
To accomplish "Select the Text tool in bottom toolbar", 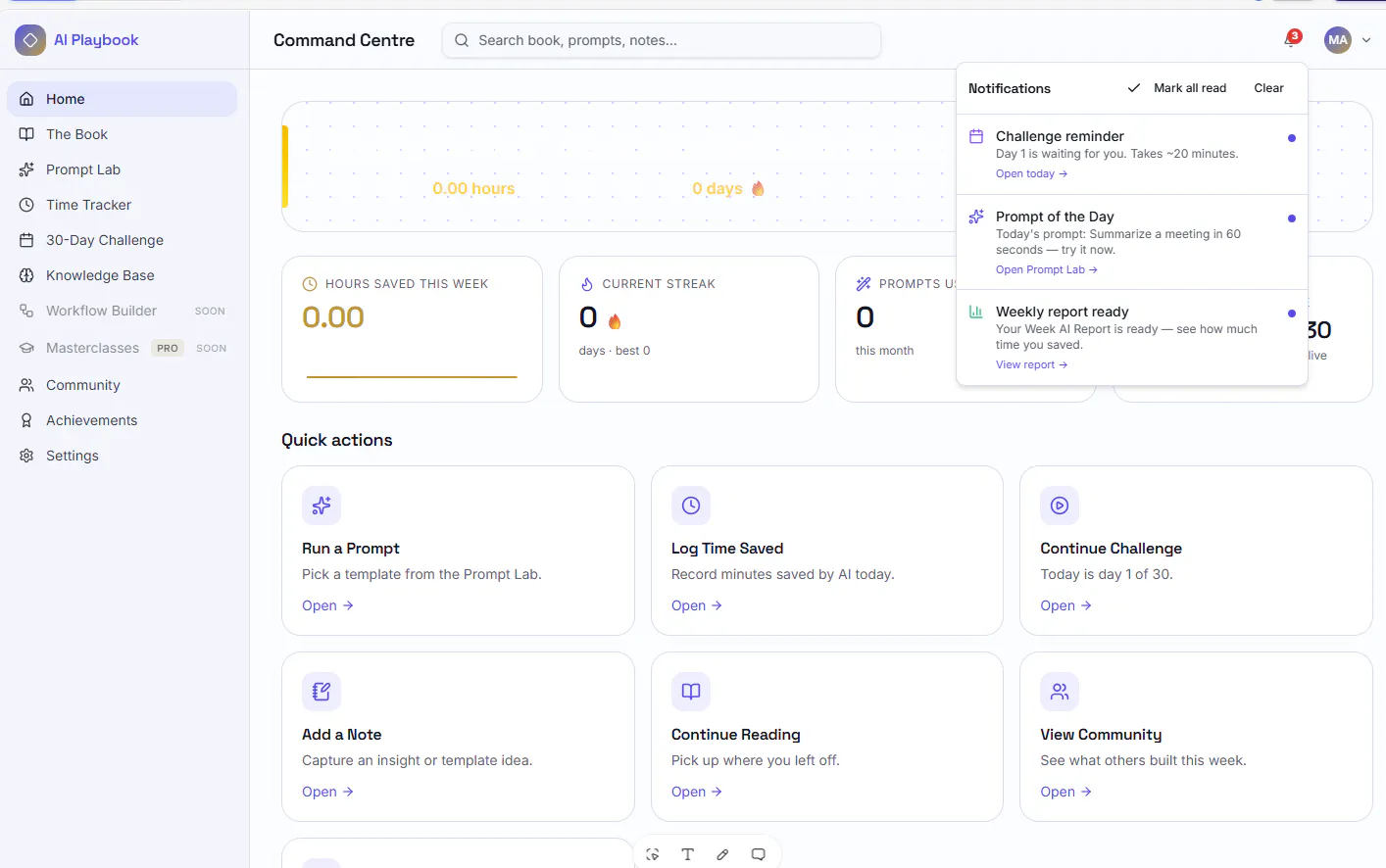I will (x=688, y=854).
